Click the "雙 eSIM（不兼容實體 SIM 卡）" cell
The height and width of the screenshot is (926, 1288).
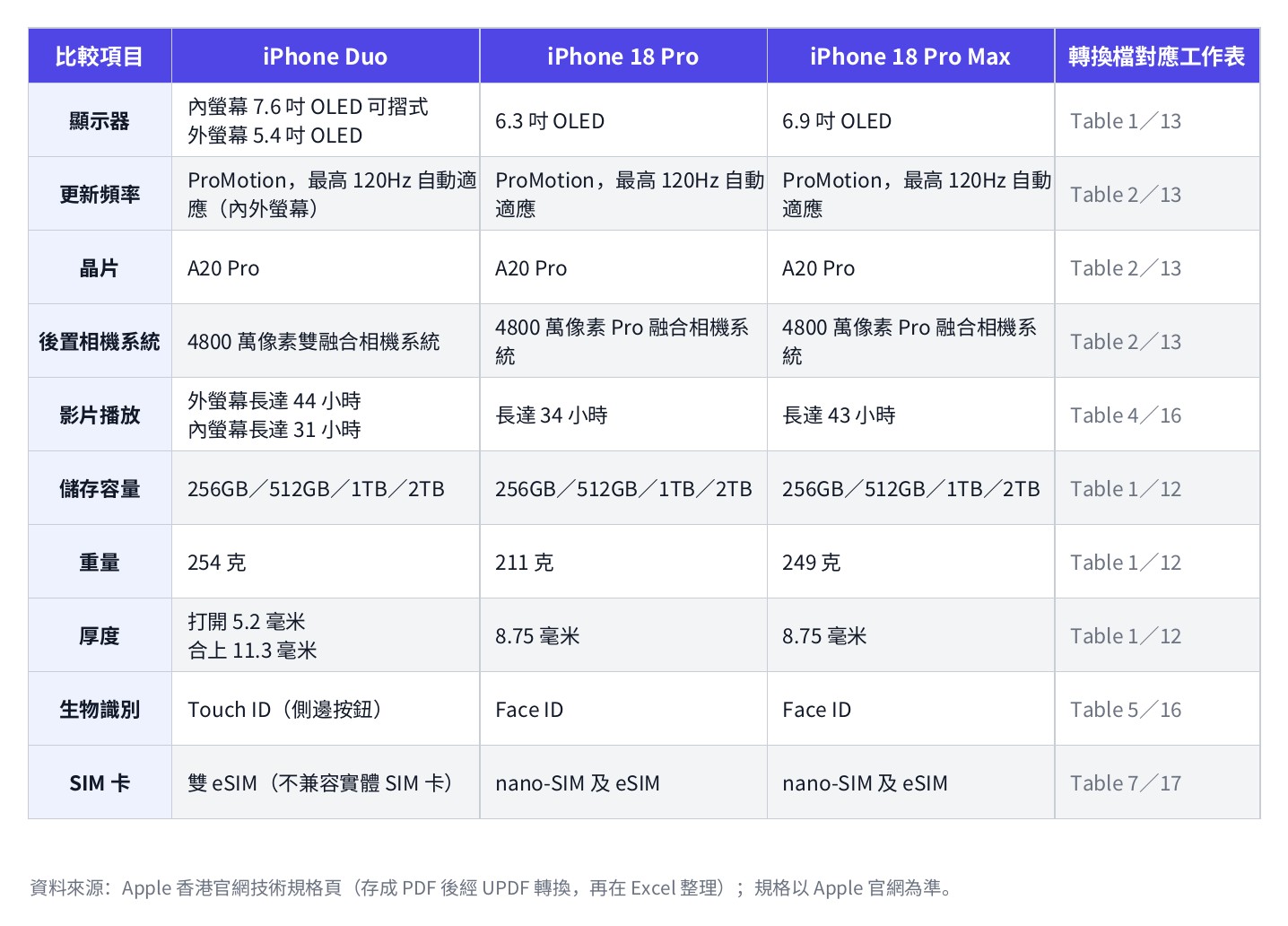[x=325, y=783]
